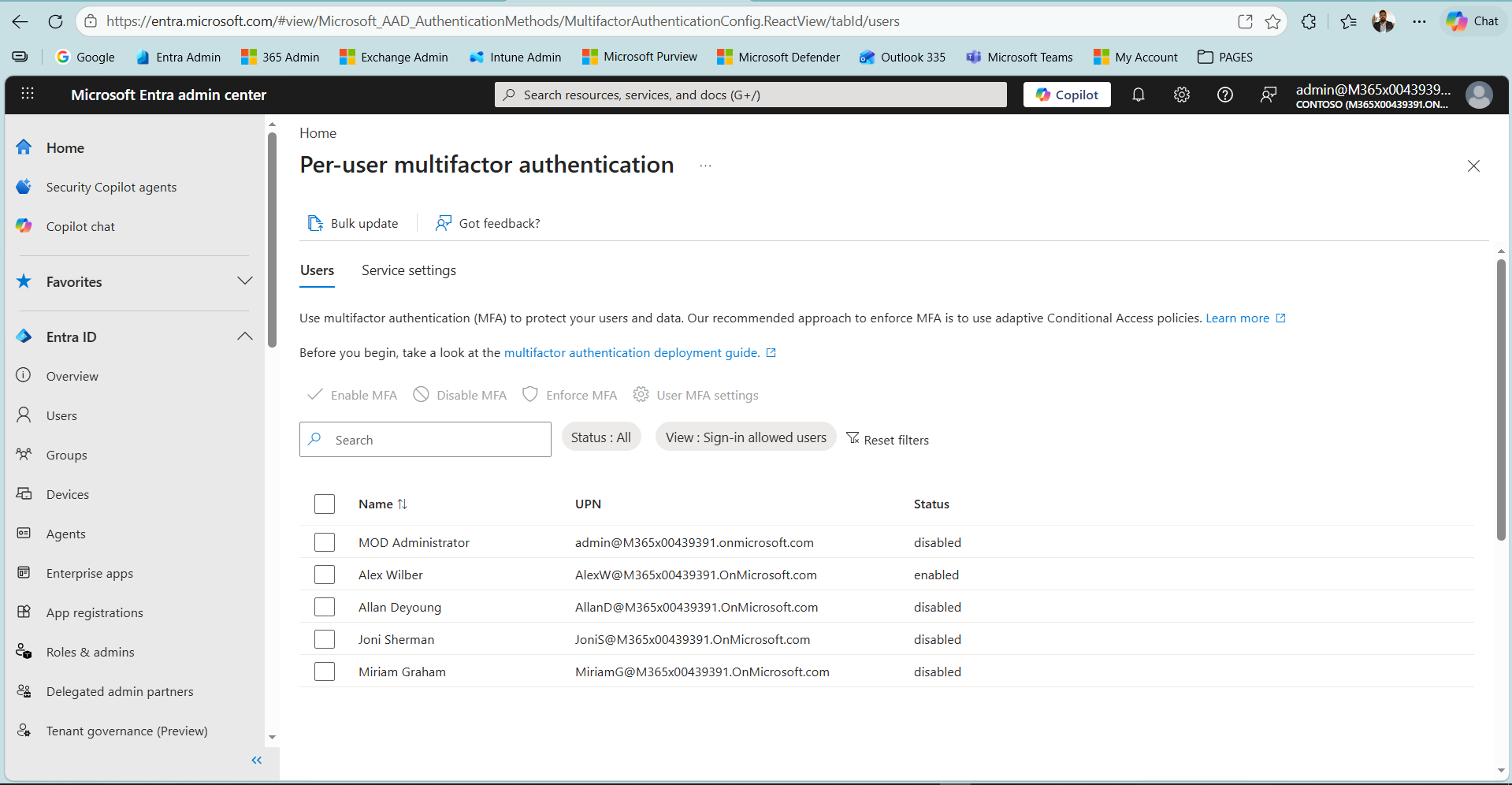This screenshot has width=1512, height=785.
Task: Close the Per-user multifactor authentication pane
Action: 1473,166
